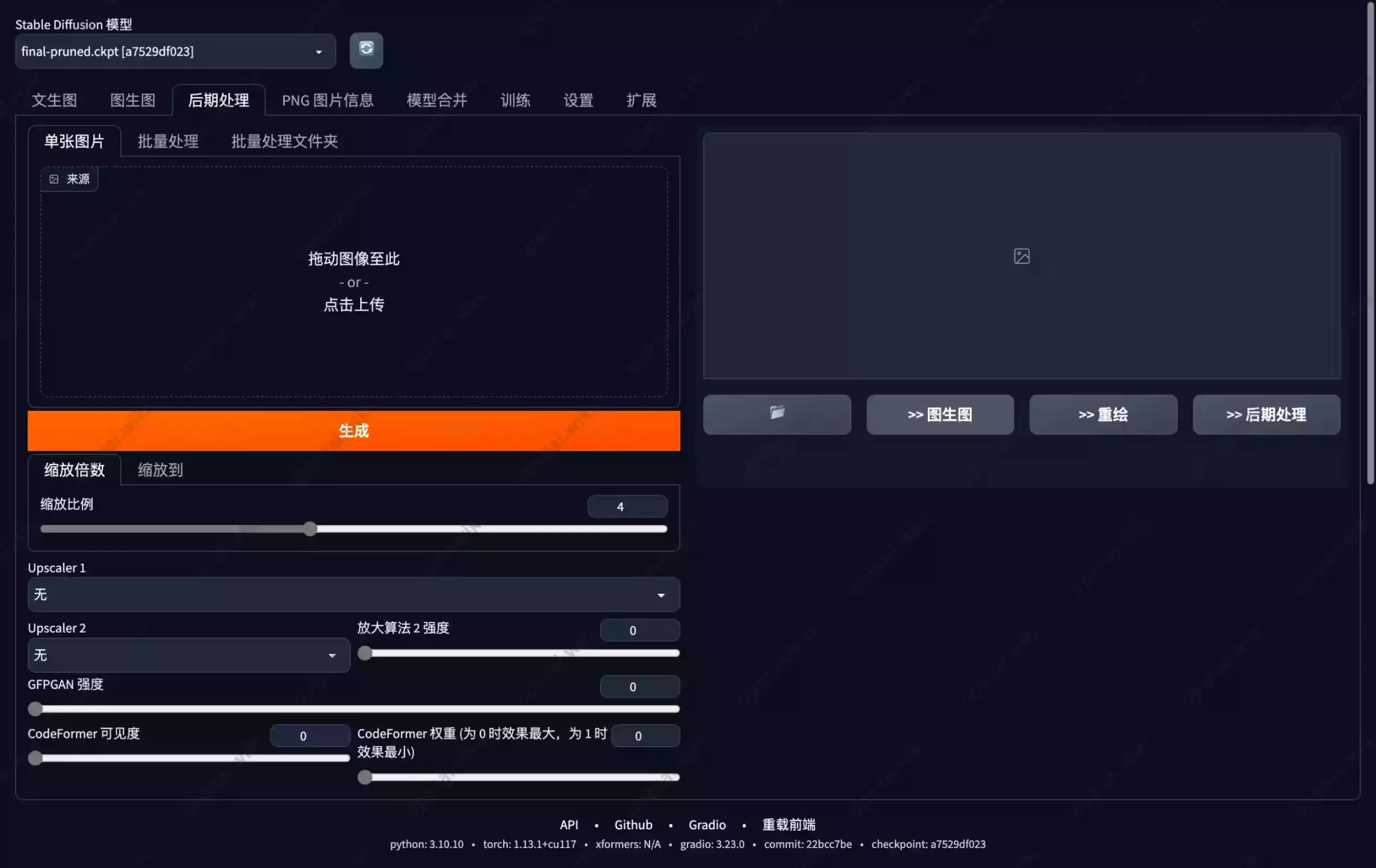Send result to >> 图生图
The image size is (1376, 868).
(940, 414)
